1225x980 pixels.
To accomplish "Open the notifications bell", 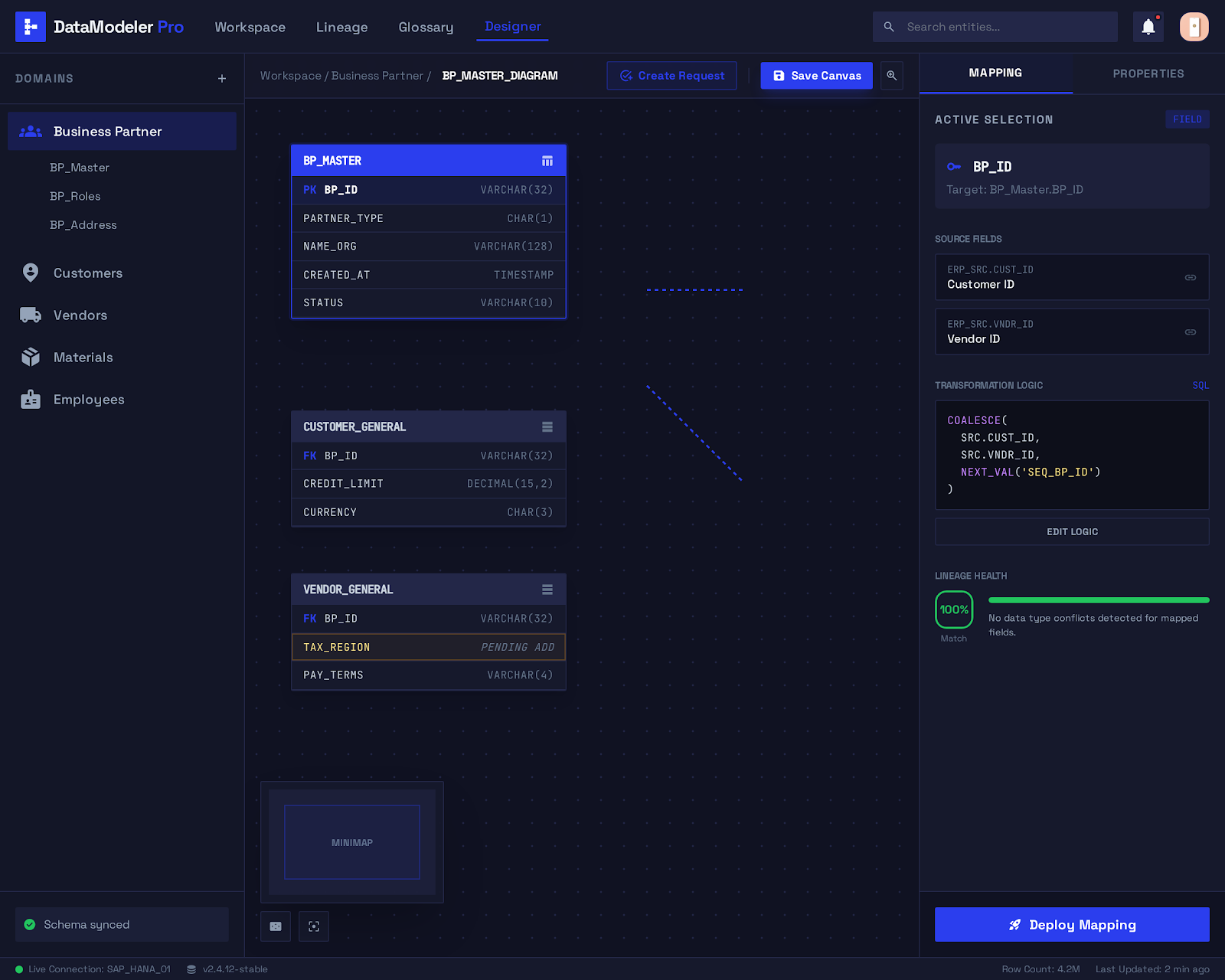I will pyautogui.click(x=1148, y=26).
